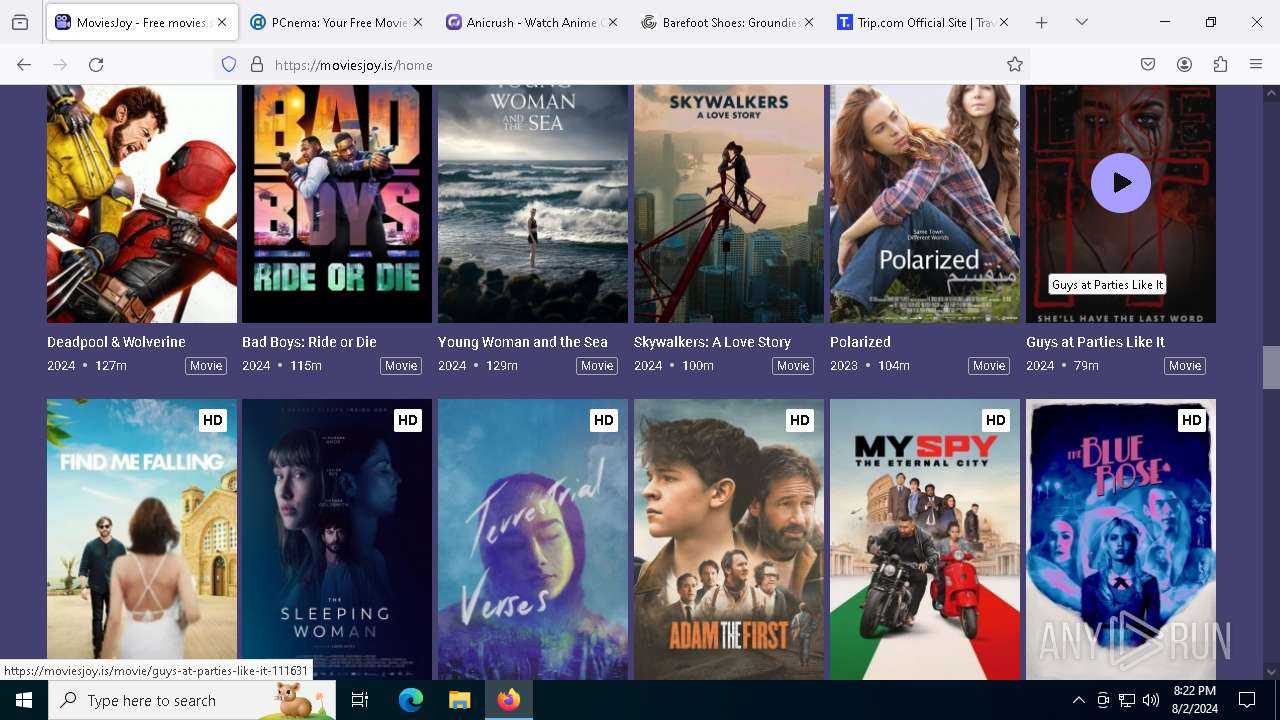Click the Firefox taskbar icon

(509, 700)
